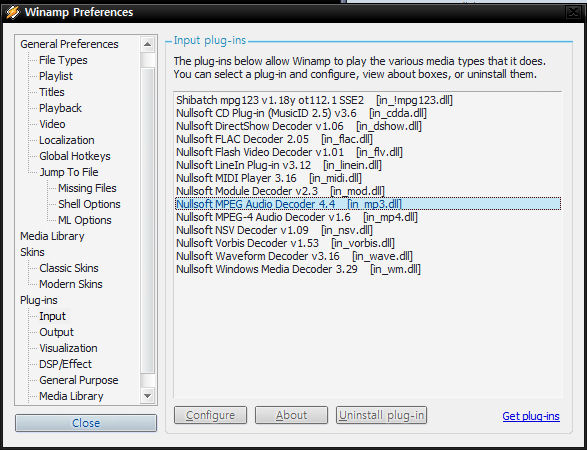This screenshot has height=450, width=587.
Task: Select Nullsoft LineIn Plug-in v3.12
Action: (368, 165)
